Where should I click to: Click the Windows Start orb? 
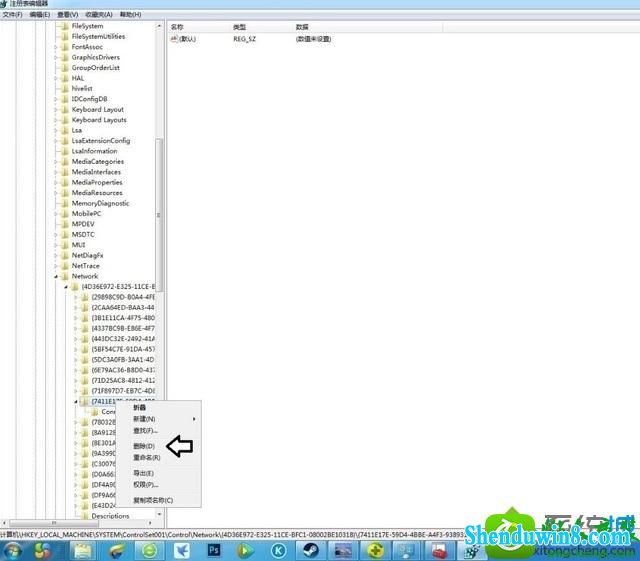click(13, 551)
